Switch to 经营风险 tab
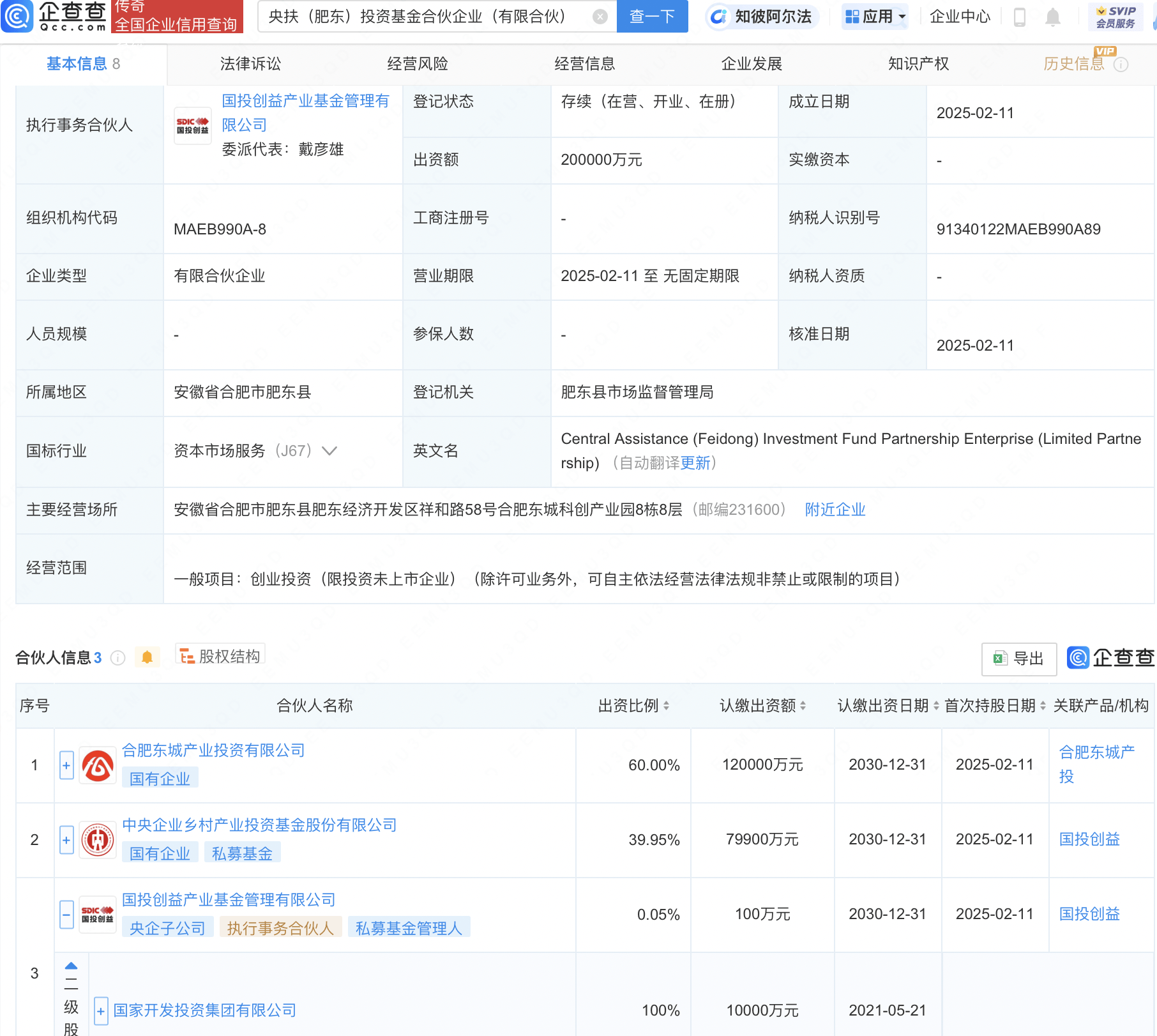Viewport: 1157px width, 1036px height. [418, 64]
